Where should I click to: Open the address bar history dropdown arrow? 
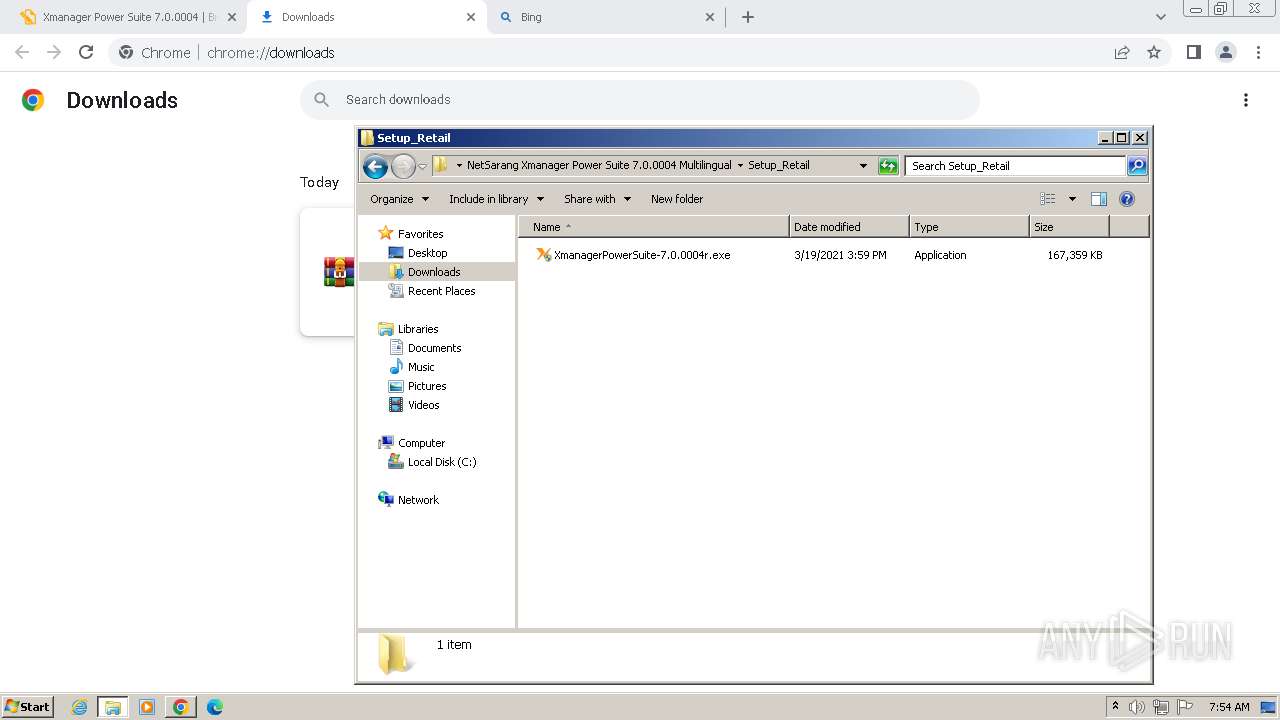(x=863, y=166)
